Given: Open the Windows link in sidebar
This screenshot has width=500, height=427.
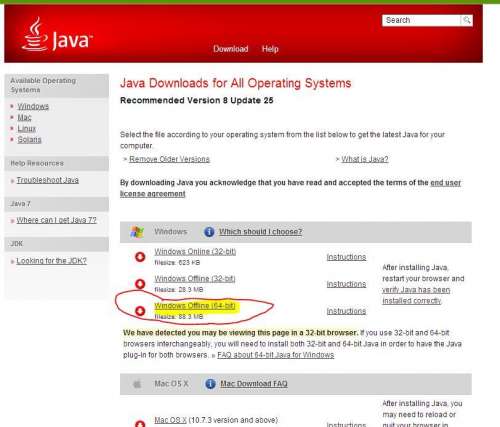Looking at the screenshot, I should (33, 106).
